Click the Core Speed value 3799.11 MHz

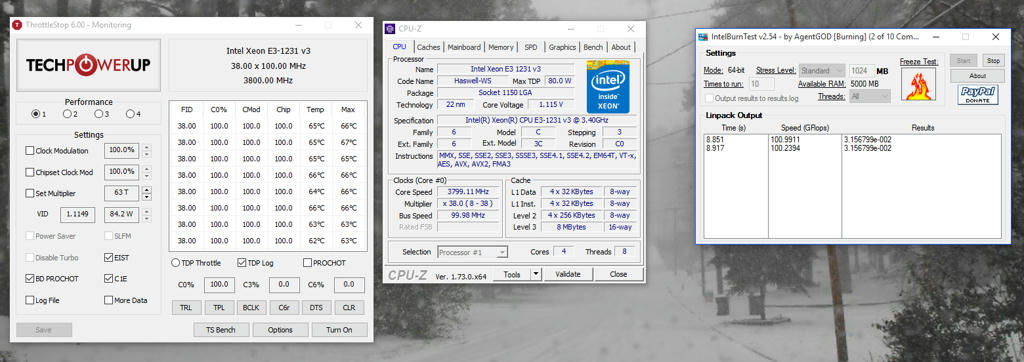(x=469, y=192)
